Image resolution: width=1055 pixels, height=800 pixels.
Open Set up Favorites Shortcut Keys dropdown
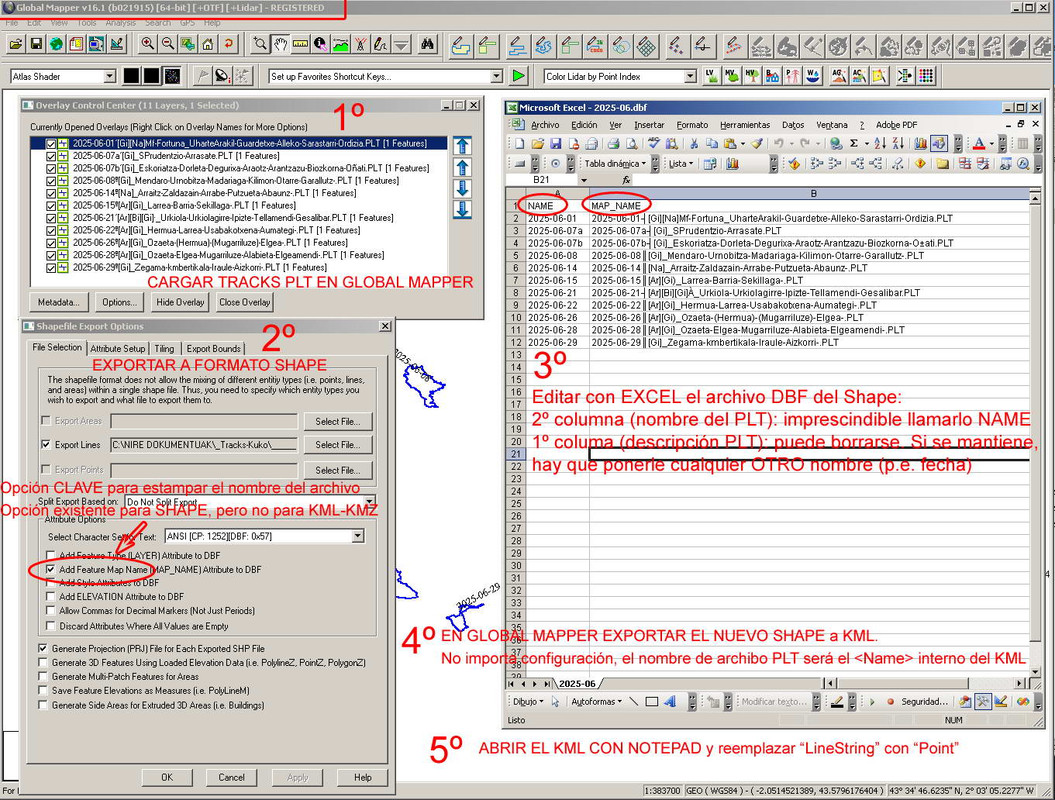pyautogui.click(x=497, y=76)
